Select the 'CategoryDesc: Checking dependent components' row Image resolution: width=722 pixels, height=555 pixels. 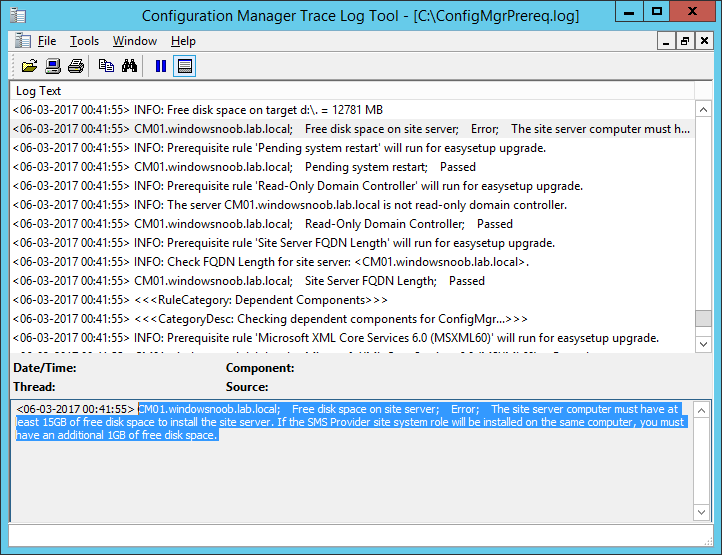[352, 319]
